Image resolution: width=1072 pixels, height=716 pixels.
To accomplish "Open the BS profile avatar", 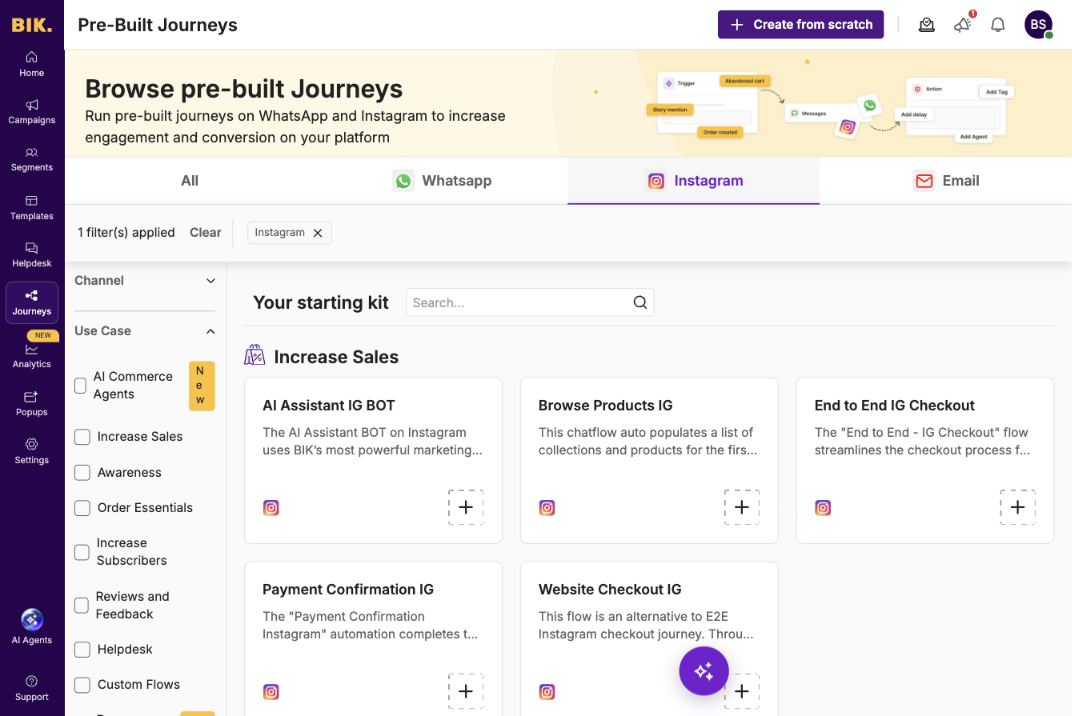I will point(1038,25).
